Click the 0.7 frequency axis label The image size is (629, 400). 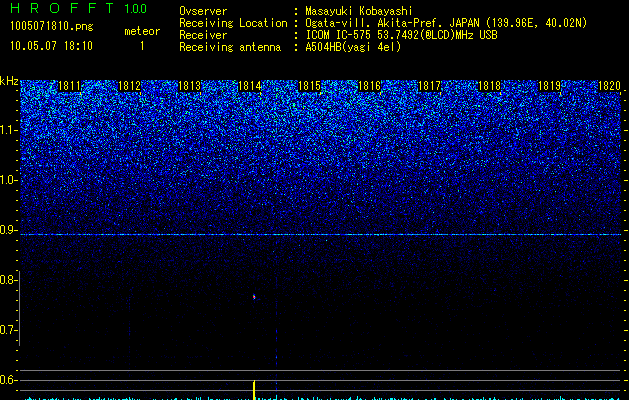point(7,330)
